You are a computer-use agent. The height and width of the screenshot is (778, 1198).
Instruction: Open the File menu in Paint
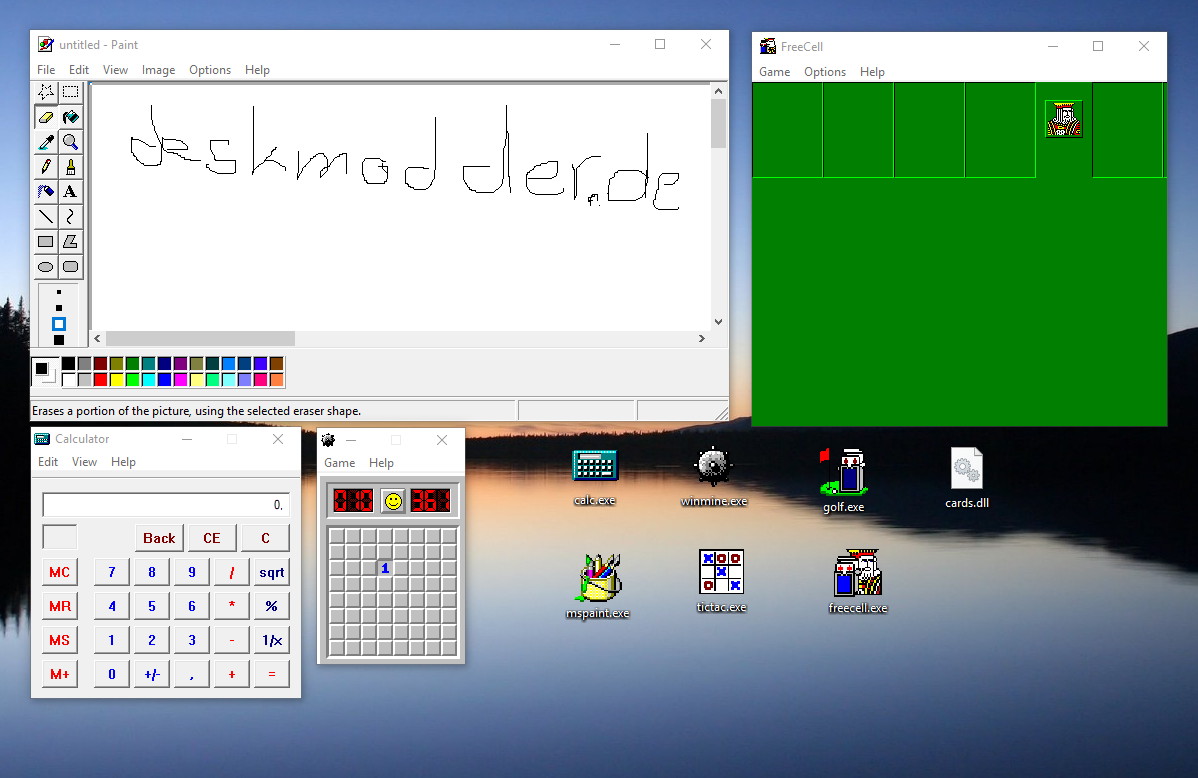[x=46, y=70]
